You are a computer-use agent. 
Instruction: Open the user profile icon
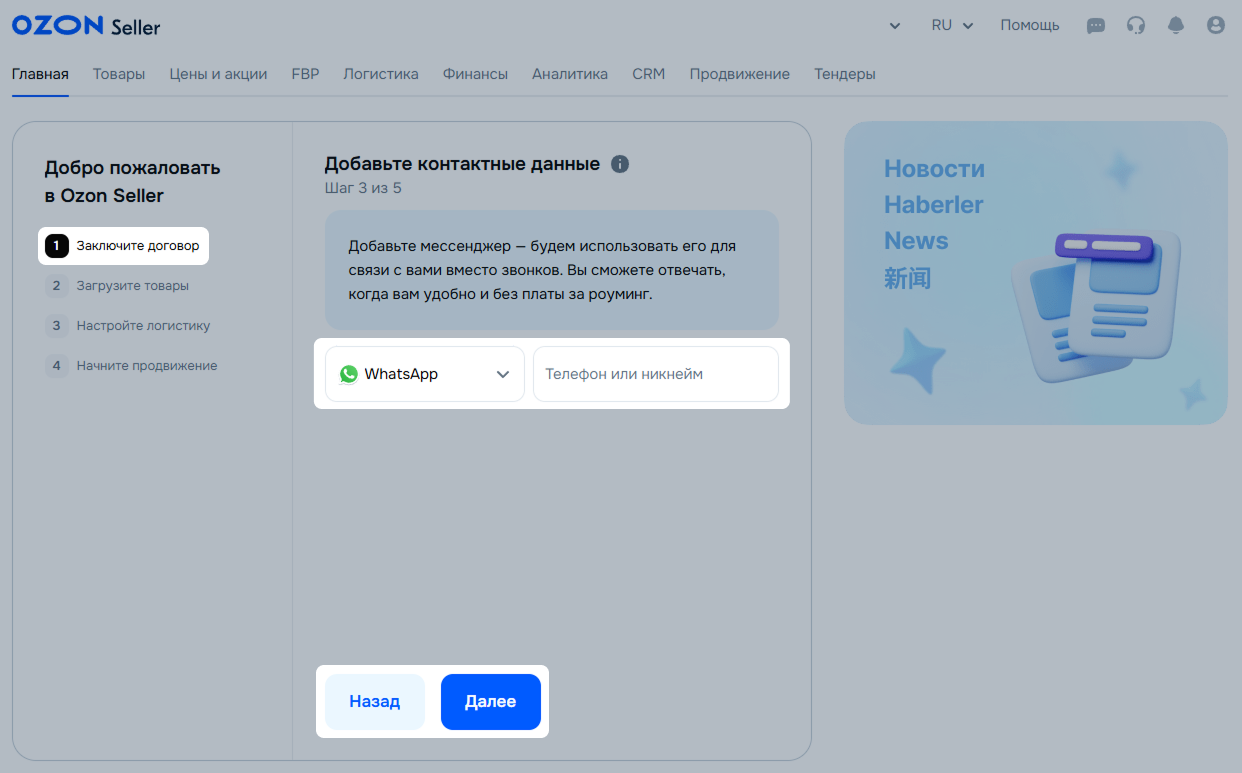pos(1216,26)
